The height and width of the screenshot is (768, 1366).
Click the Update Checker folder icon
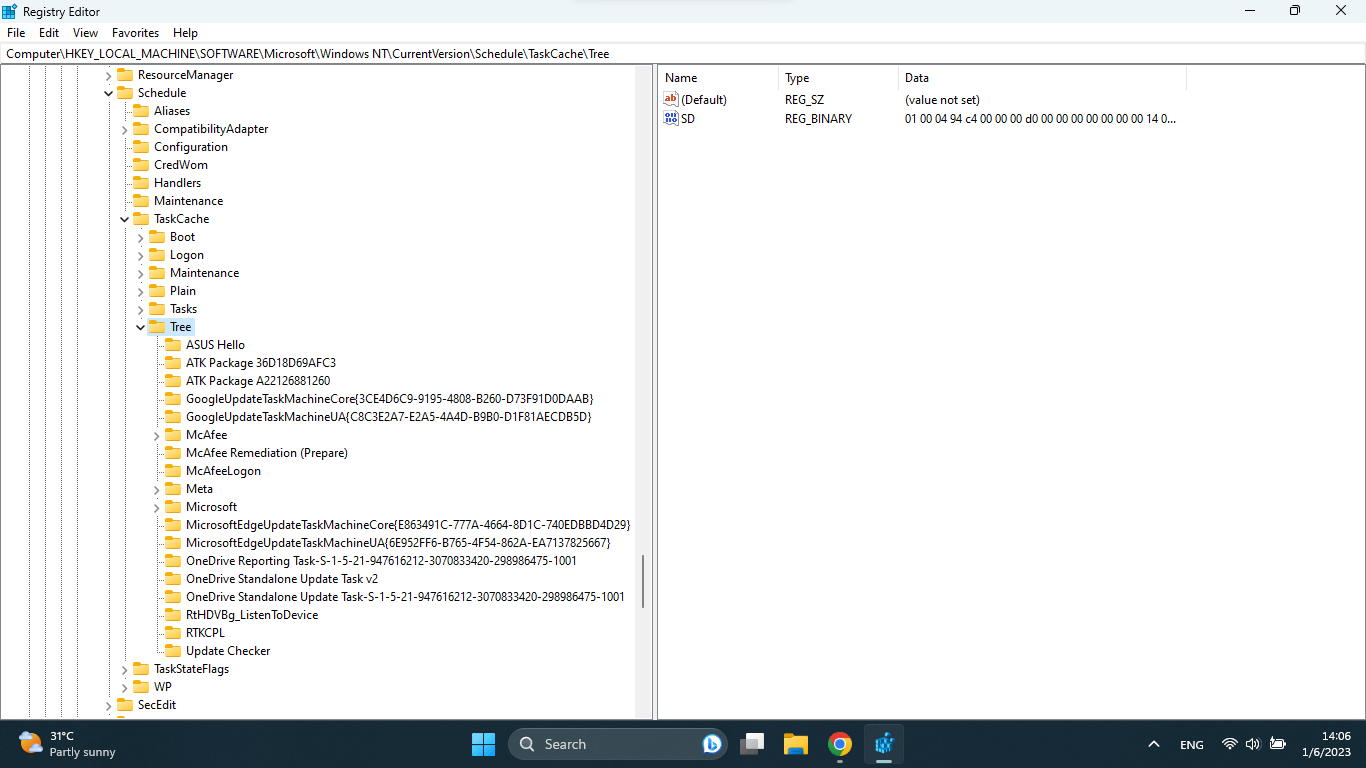click(173, 651)
